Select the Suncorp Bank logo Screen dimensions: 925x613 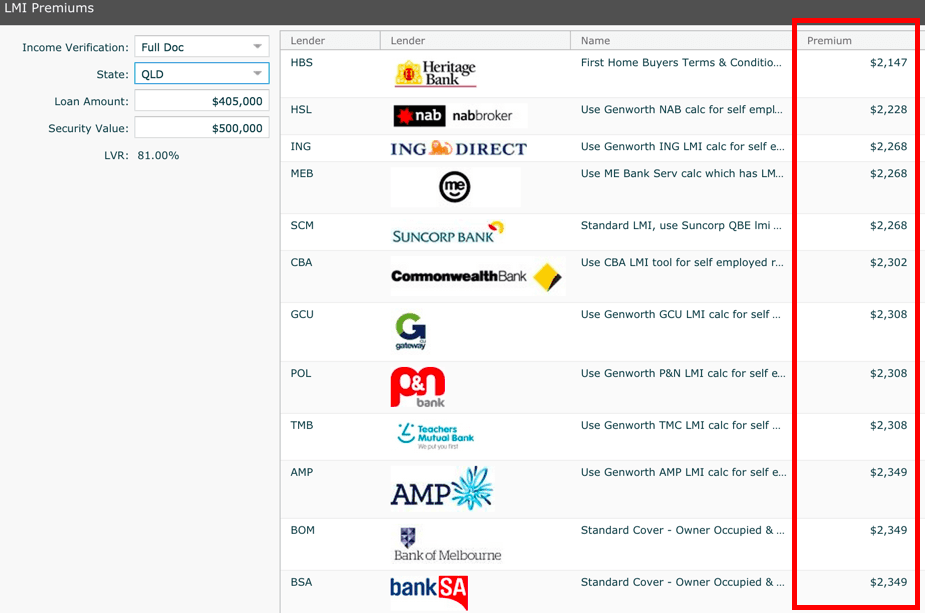point(447,233)
